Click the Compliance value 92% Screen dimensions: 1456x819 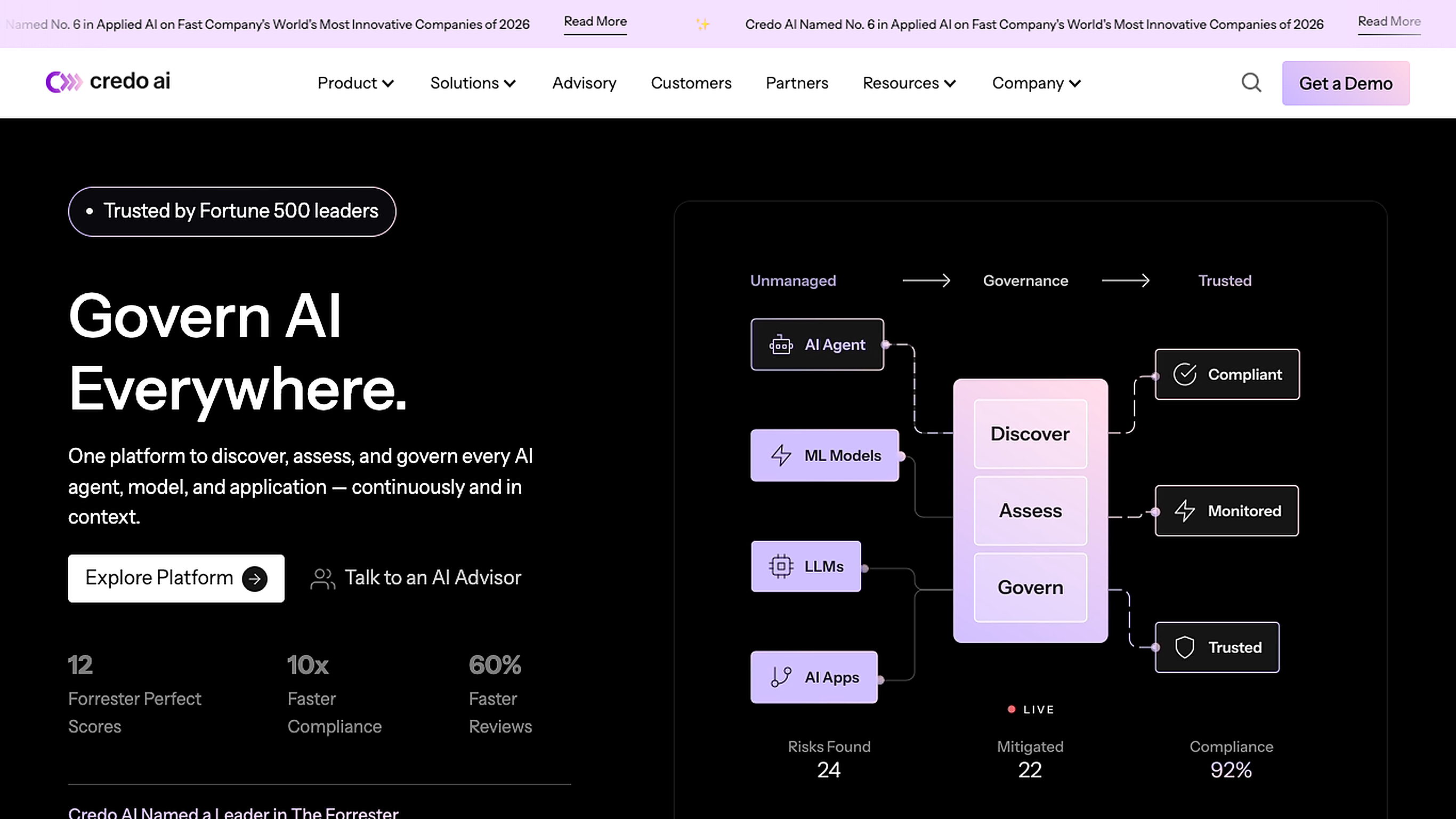coord(1231,770)
